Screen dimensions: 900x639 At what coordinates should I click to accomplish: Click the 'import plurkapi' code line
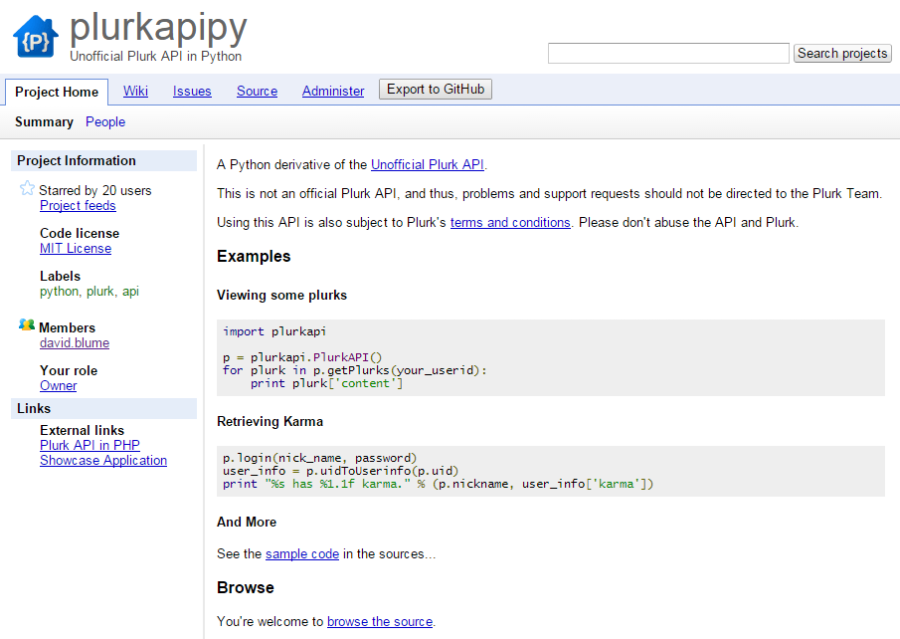tap(274, 331)
